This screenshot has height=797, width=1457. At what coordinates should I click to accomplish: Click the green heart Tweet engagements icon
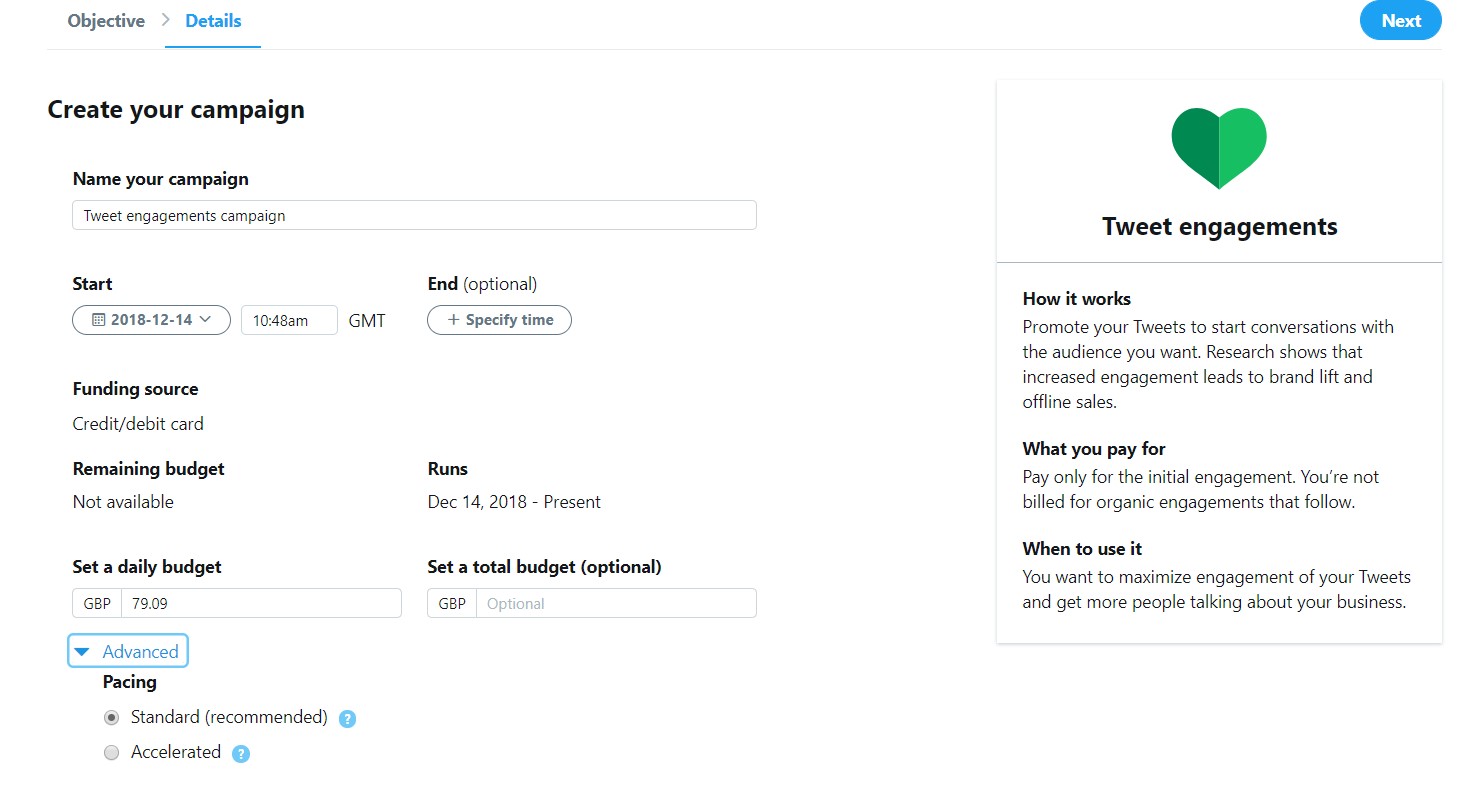pos(1219,148)
